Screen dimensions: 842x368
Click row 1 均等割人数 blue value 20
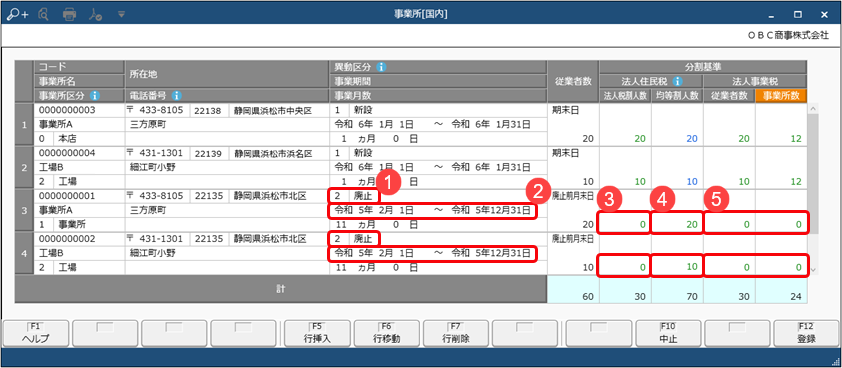(x=677, y=139)
